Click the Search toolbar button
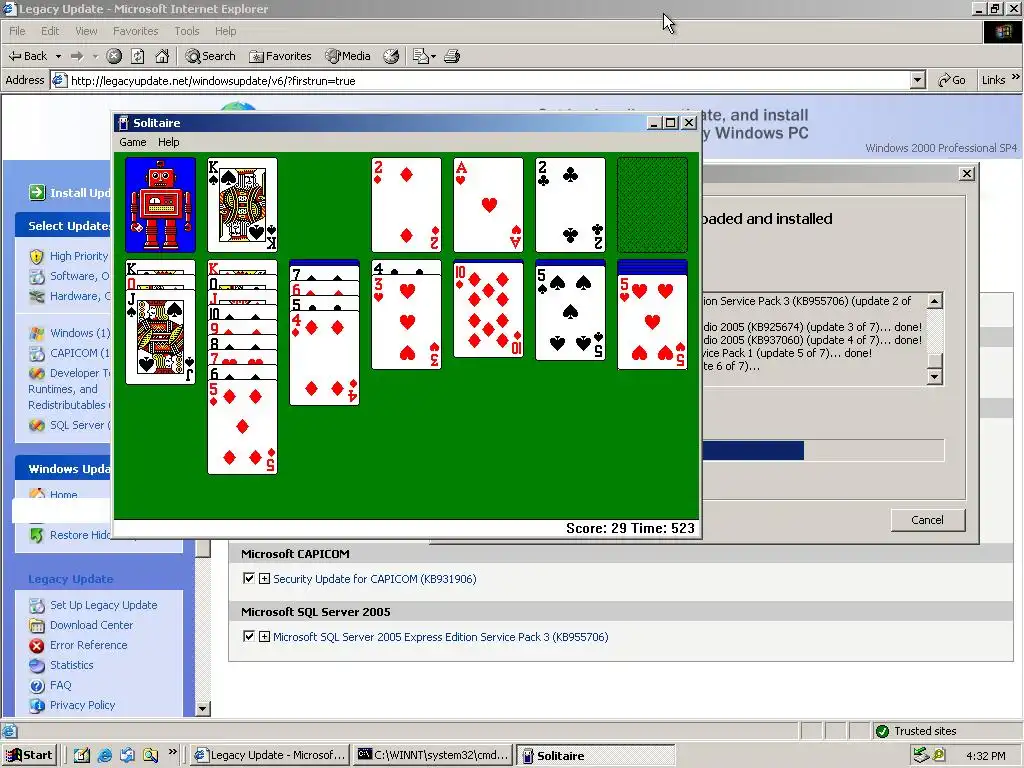This screenshot has width=1024, height=768. (210, 56)
